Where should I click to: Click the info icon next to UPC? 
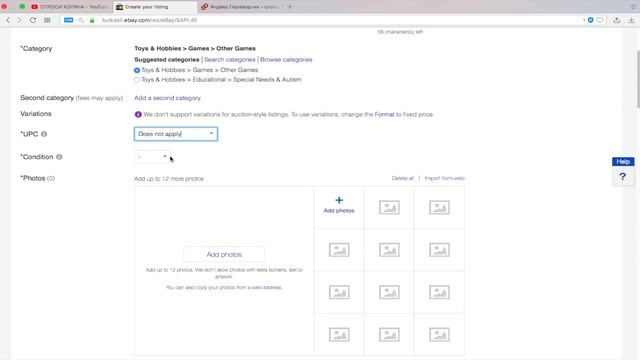[x=44, y=134]
